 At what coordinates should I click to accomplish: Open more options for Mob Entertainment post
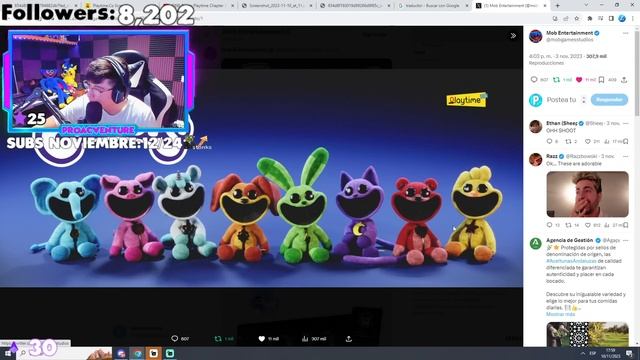[625, 33]
